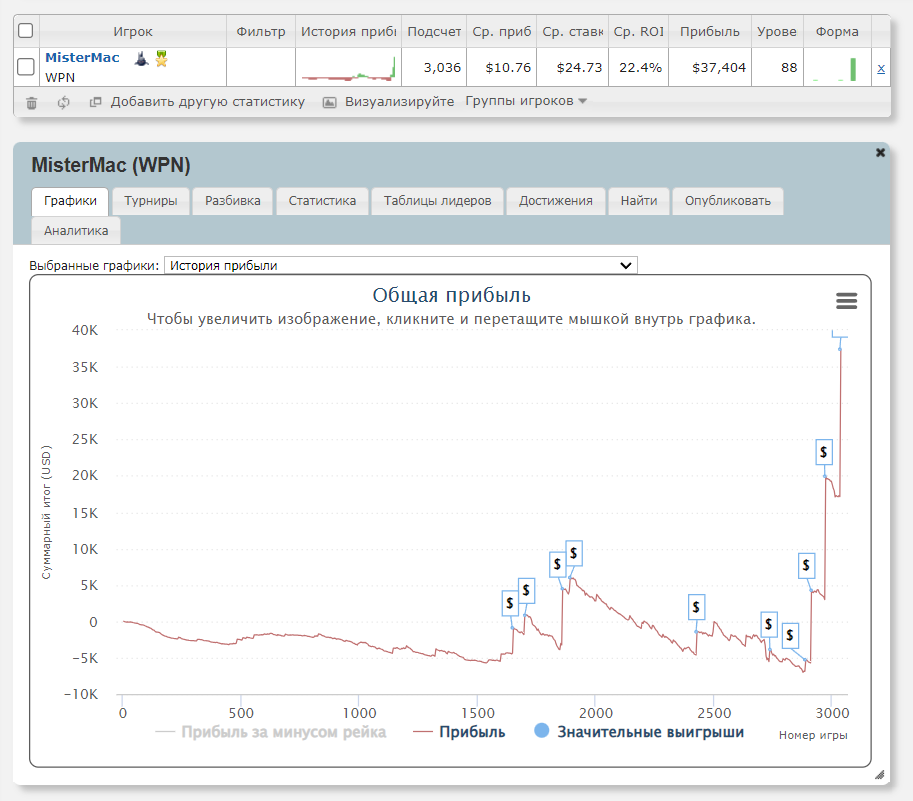Open the chart hamburger menu icon
Viewport: 913px width, 801px height.
point(846,301)
